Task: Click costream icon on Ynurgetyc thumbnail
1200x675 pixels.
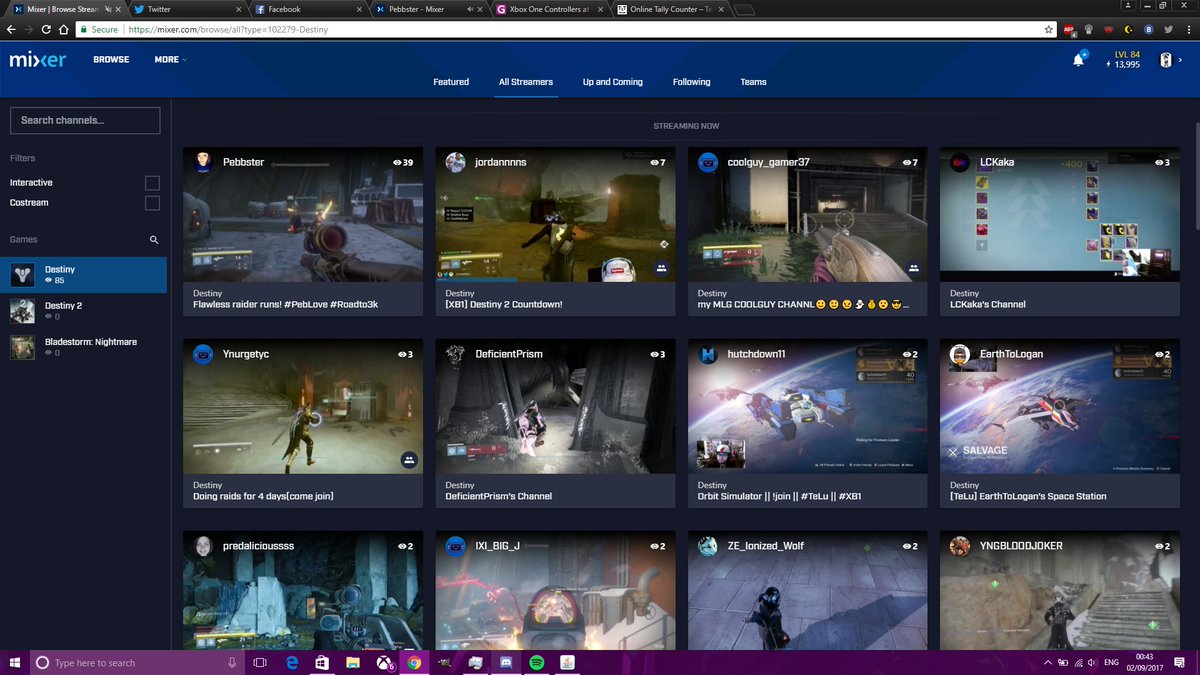Action: click(x=409, y=460)
